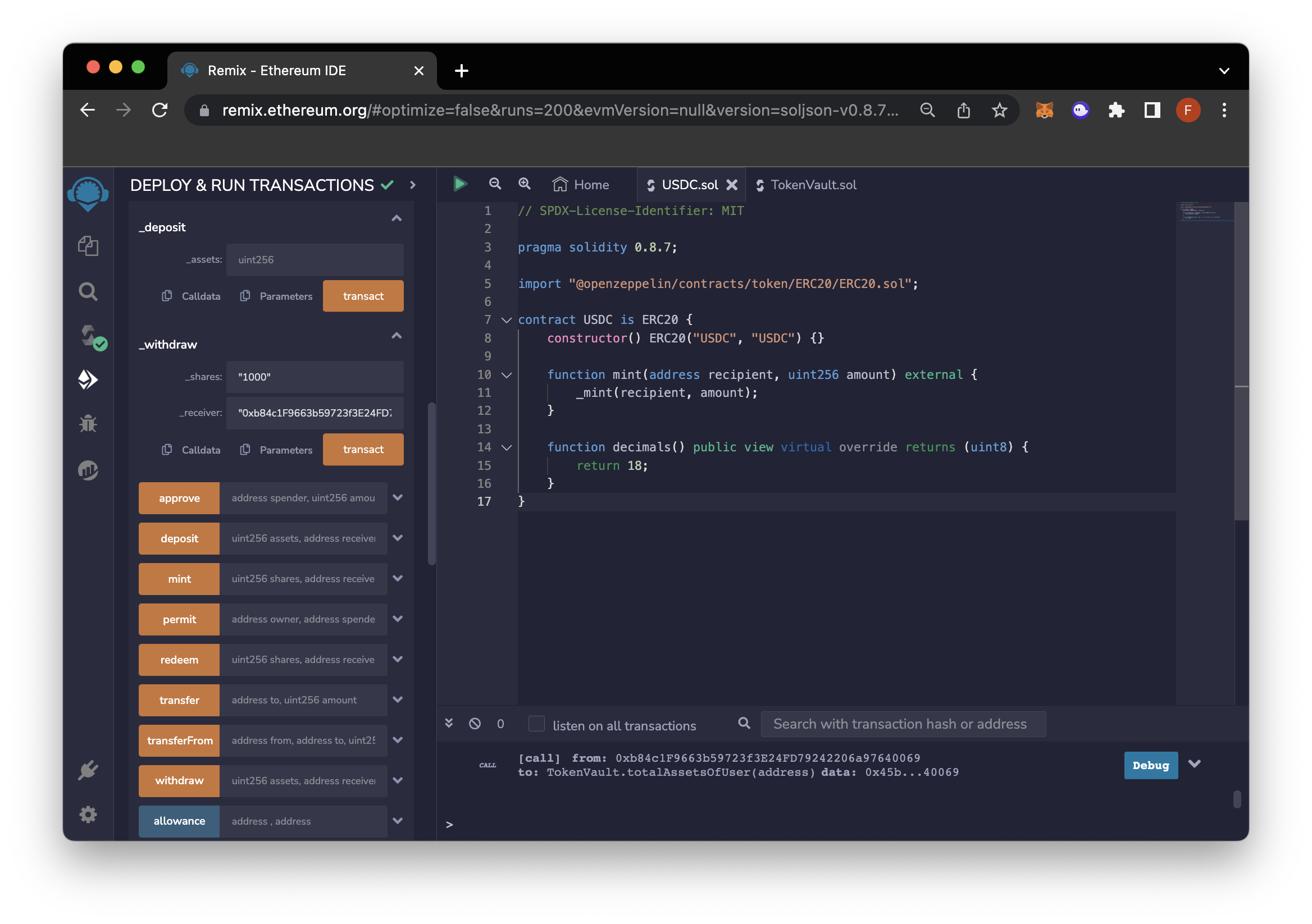This screenshot has height=924, width=1312.
Task: Click the Debug button in transaction log
Action: coord(1150,765)
